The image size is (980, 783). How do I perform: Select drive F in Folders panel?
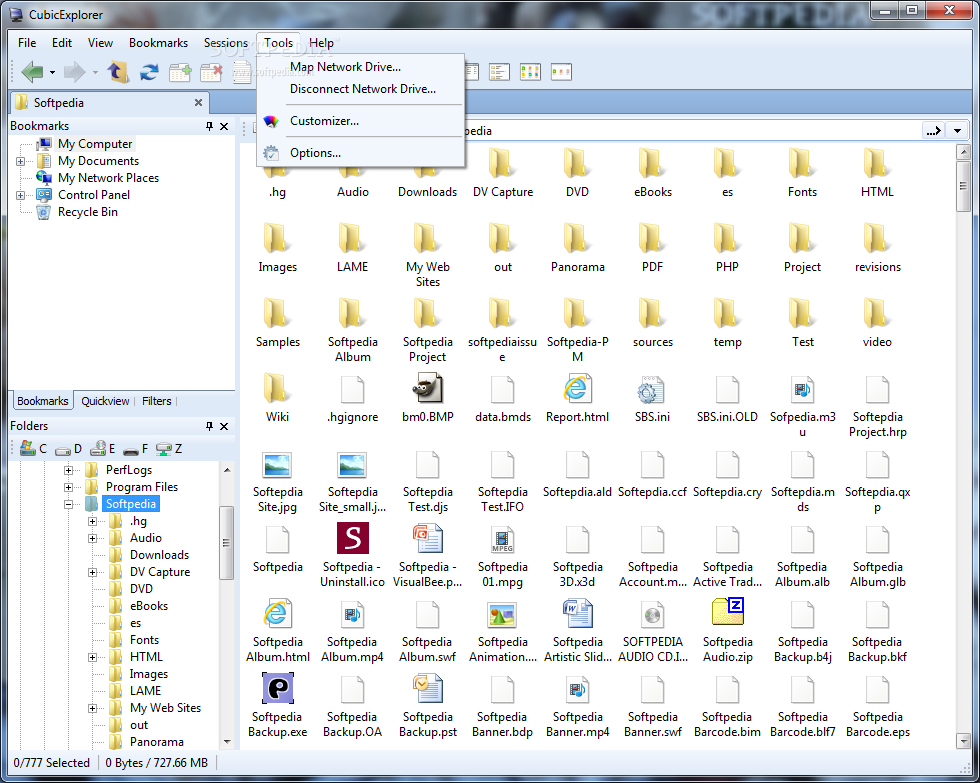click(x=136, y=449)
